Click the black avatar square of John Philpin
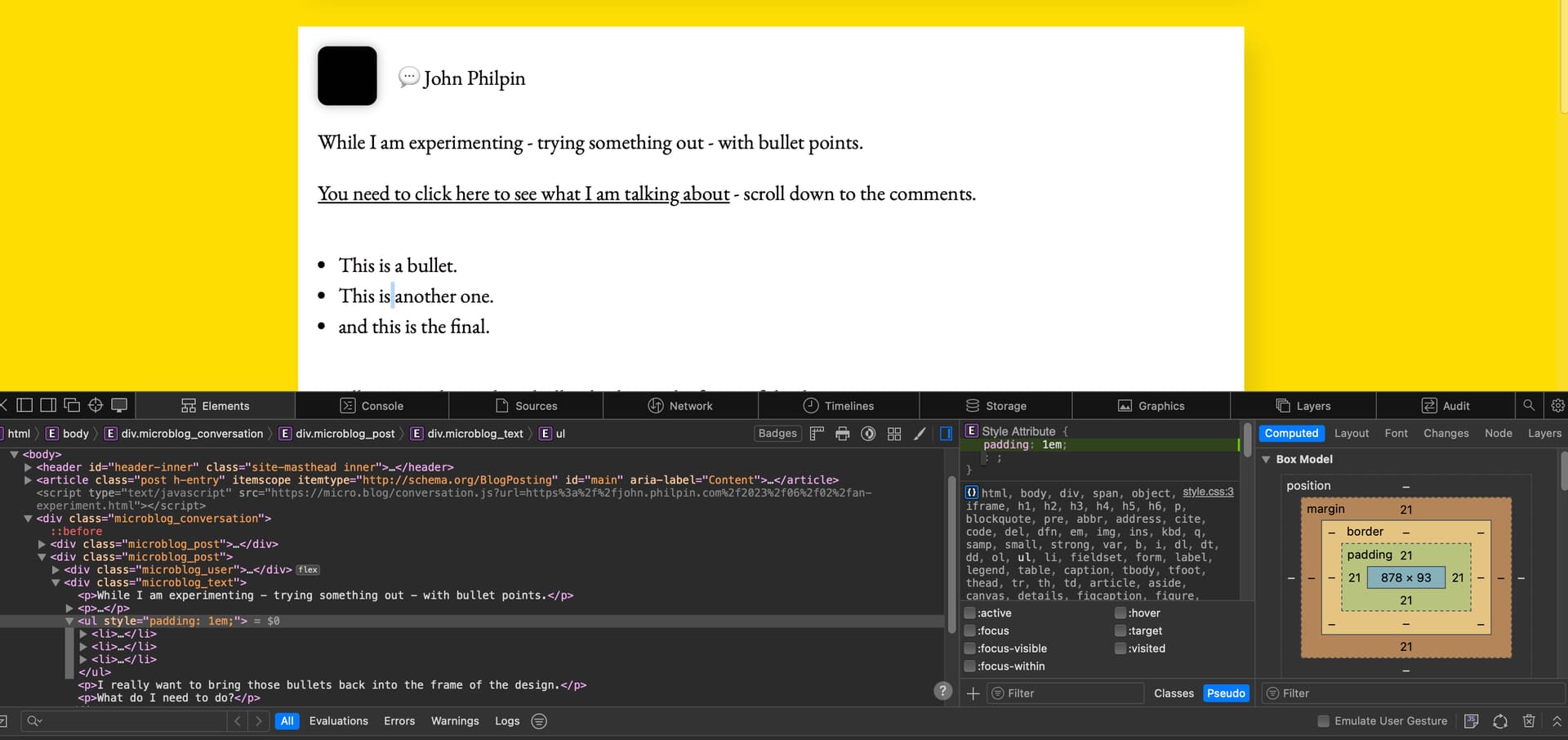1568x740 pixels. 347,76
